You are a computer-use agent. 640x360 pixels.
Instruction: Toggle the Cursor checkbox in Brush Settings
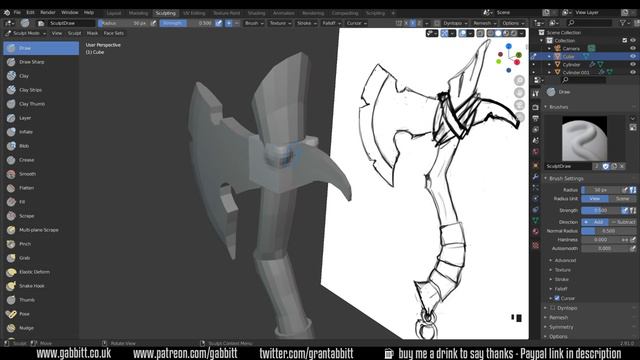pyautogui.click(x=557, y=298)
